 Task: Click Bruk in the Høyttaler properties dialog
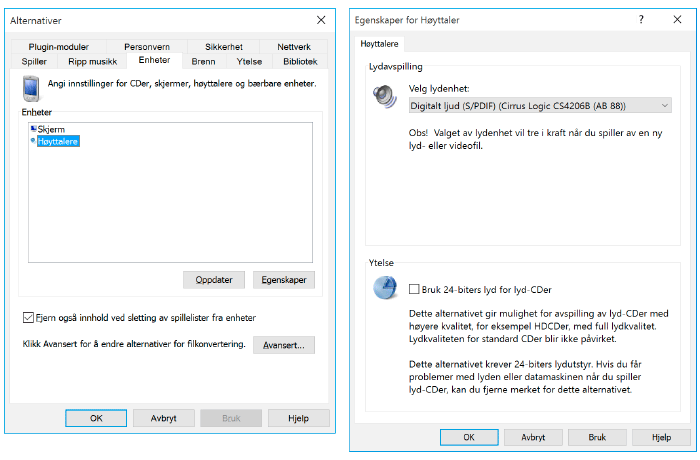coord(597,437)
